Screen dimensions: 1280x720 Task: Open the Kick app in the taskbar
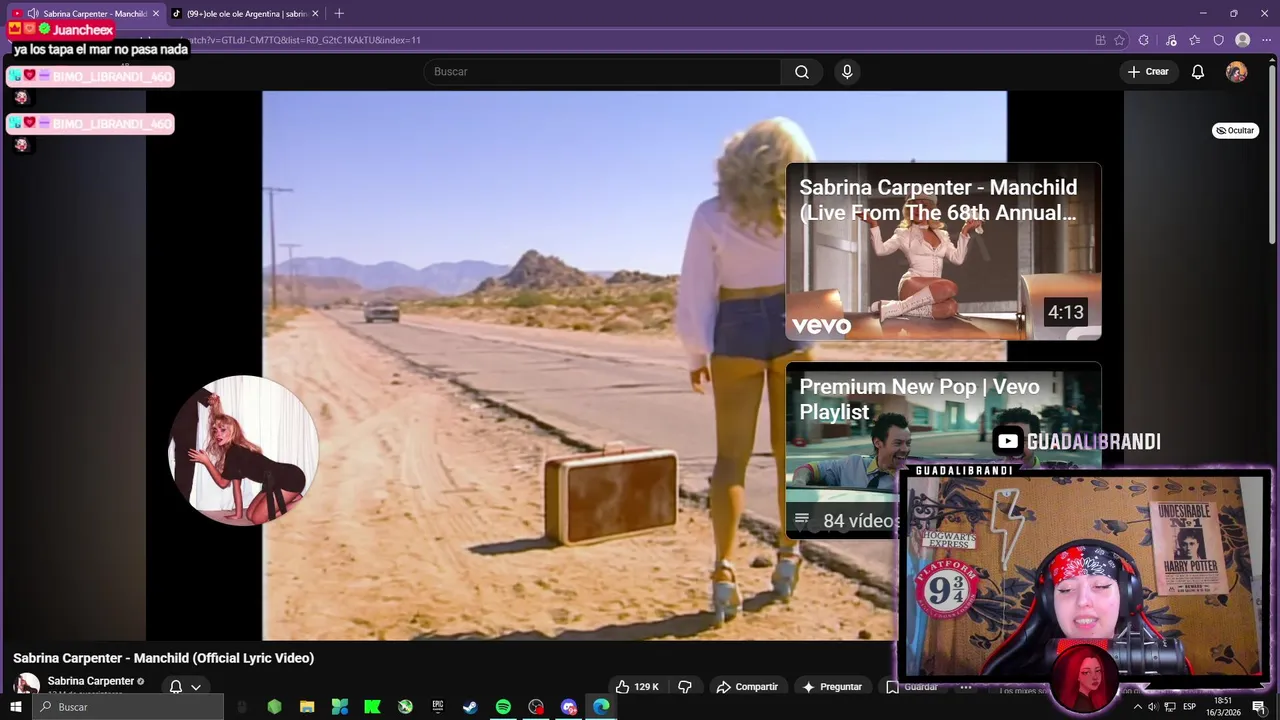click(372, 707)
